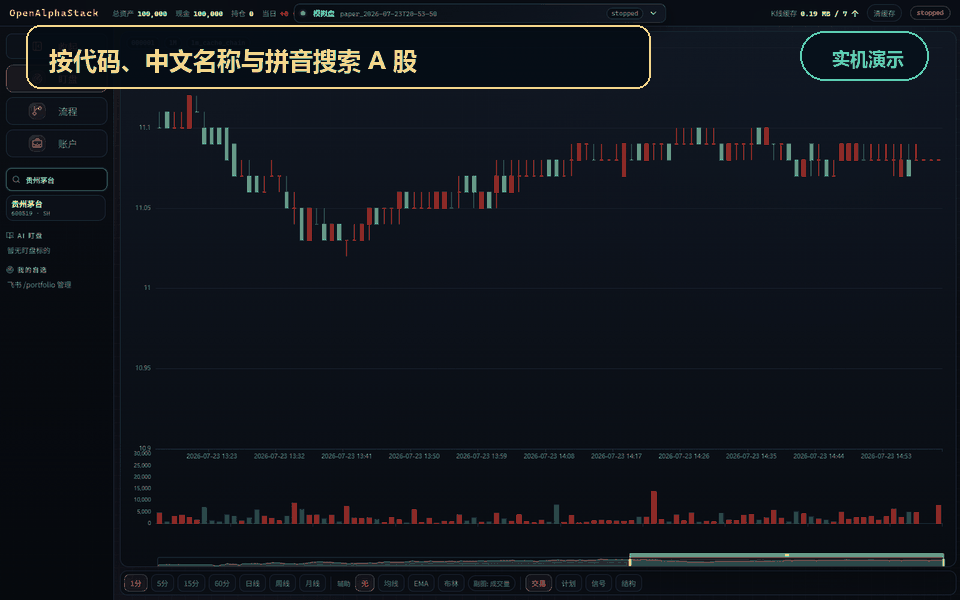
Task: Toggle the 均线 moving average overlay
Action: 391,583
